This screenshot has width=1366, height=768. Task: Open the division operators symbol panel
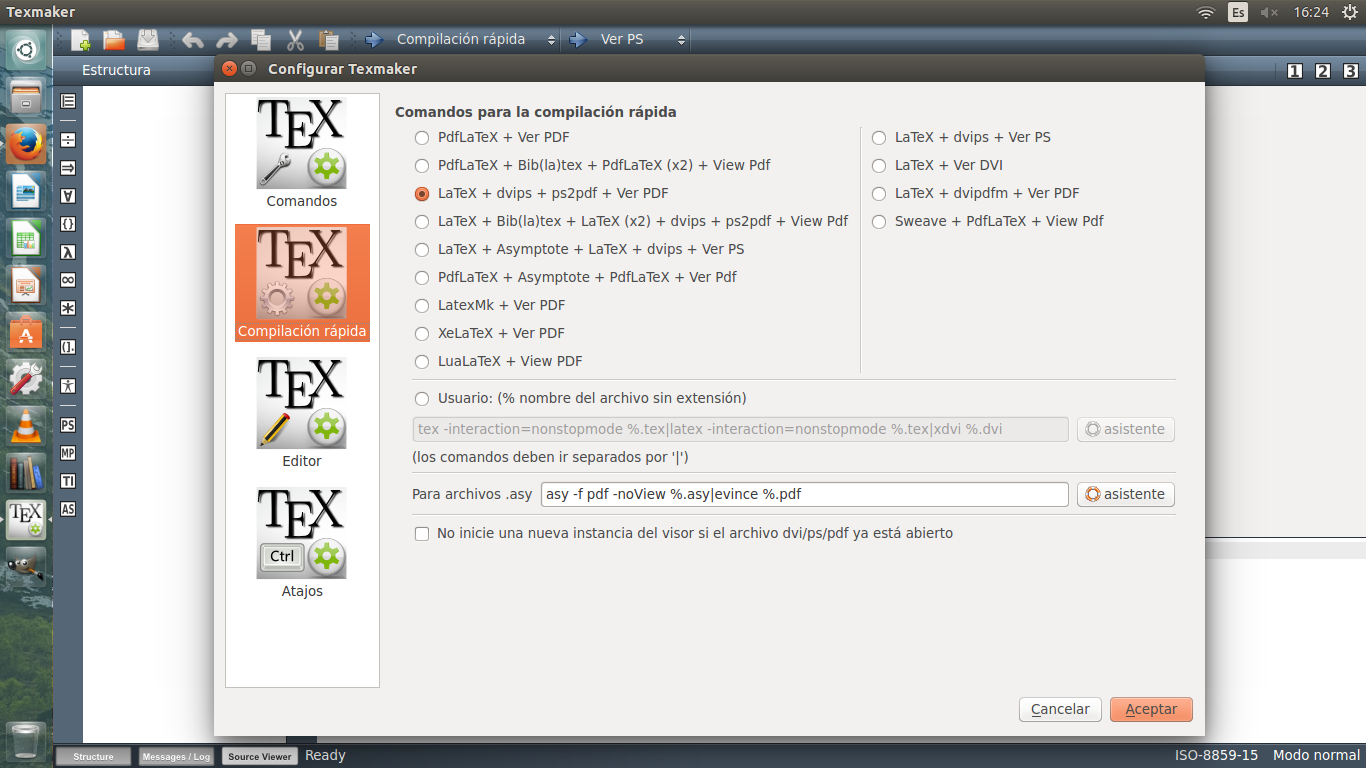tap(68, 139)
